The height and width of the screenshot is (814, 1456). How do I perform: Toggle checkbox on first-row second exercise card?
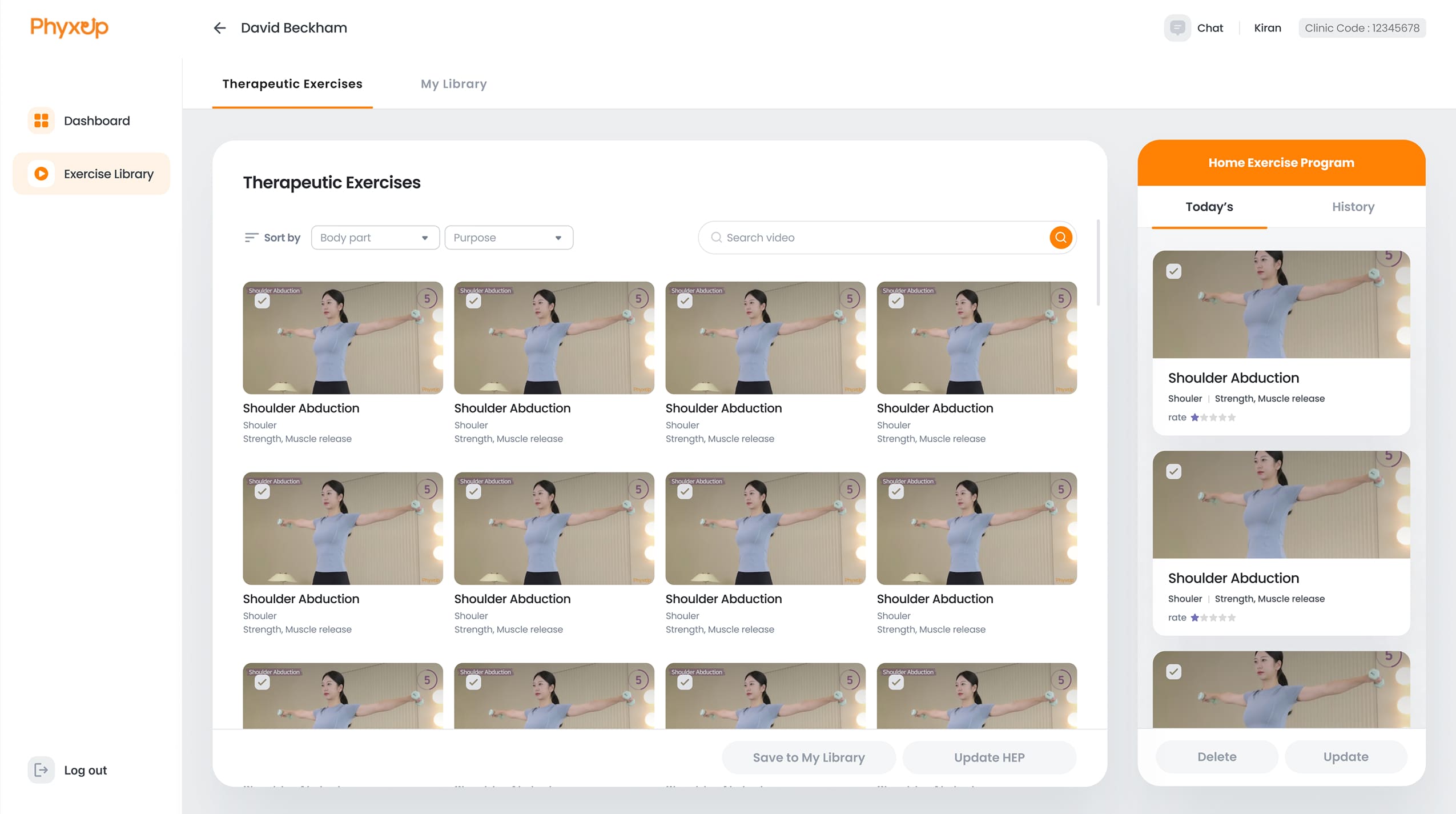point(473,301)
